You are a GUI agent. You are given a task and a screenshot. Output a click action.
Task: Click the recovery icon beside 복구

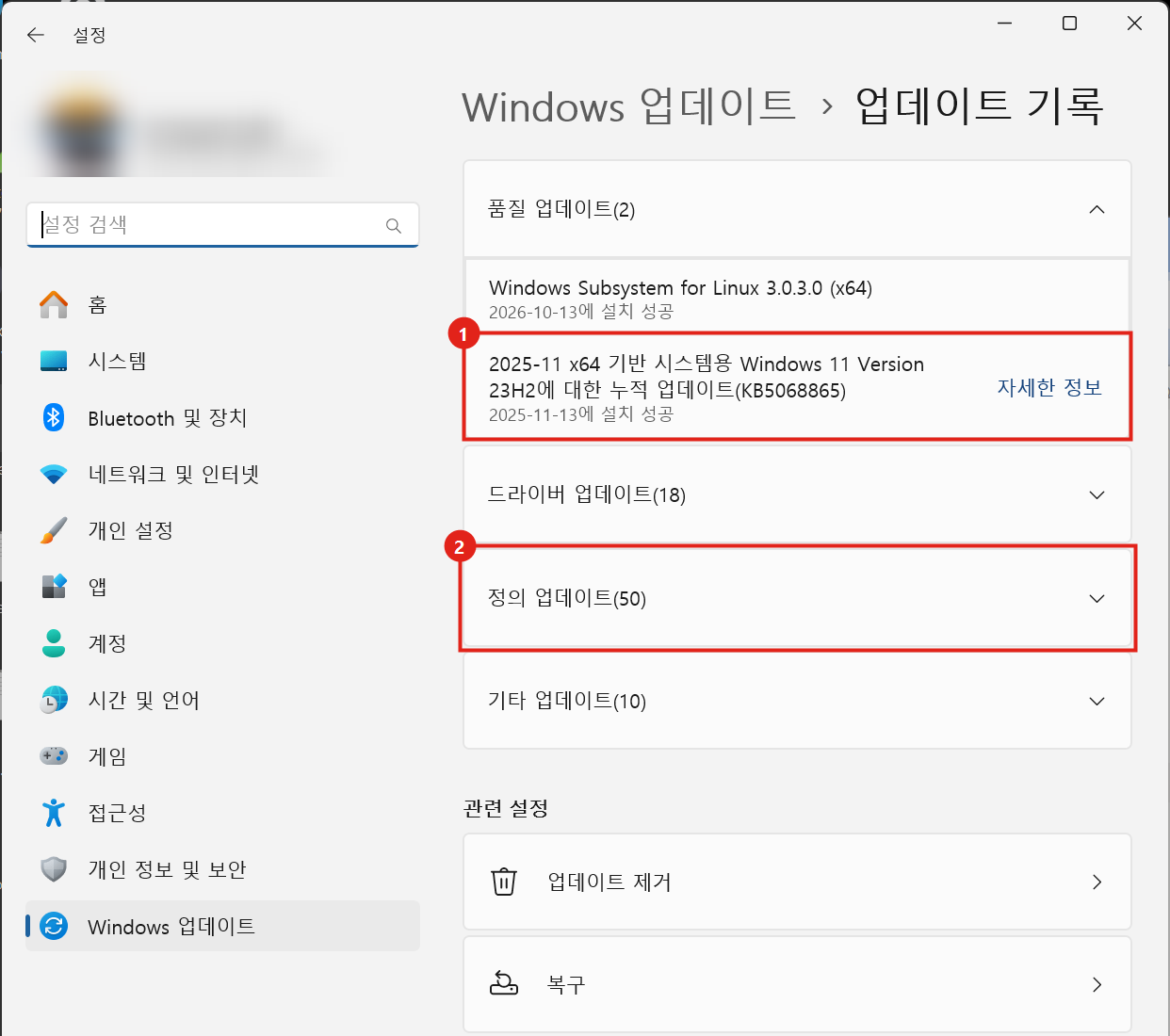click(x=504, y=984)
